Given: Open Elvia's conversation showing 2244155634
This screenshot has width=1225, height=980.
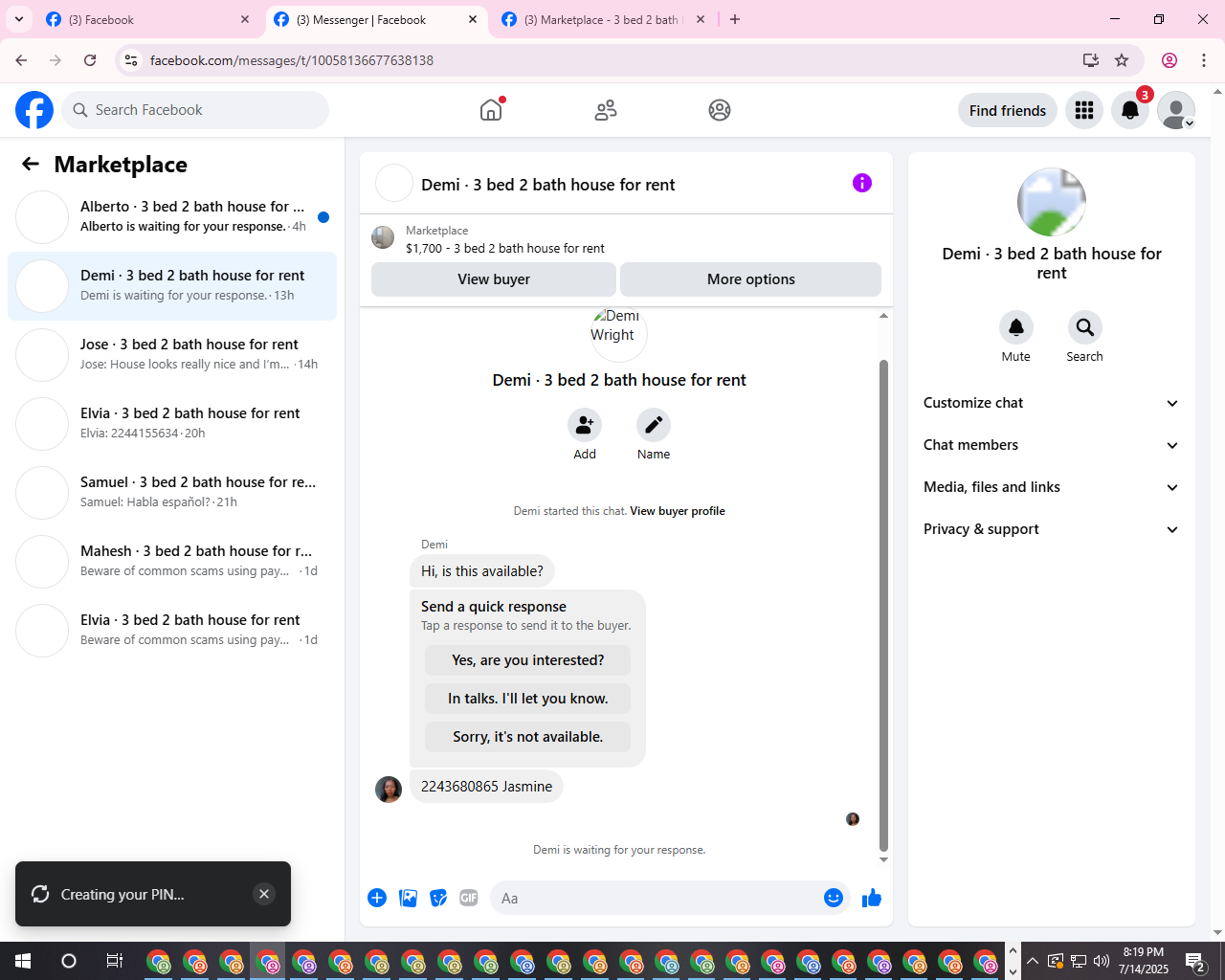Looking at the screenshot, I should pos(172,424).
